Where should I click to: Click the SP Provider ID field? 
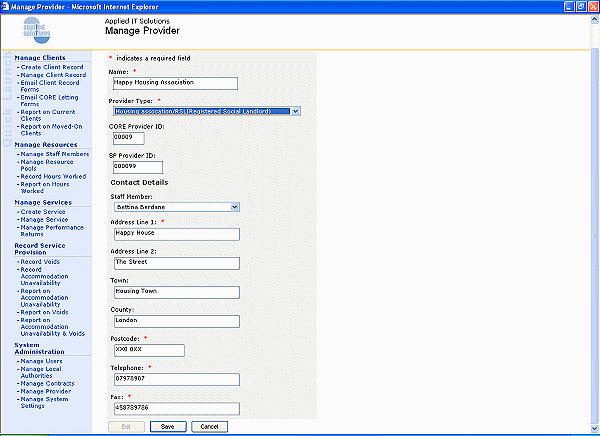pos(138,167)
